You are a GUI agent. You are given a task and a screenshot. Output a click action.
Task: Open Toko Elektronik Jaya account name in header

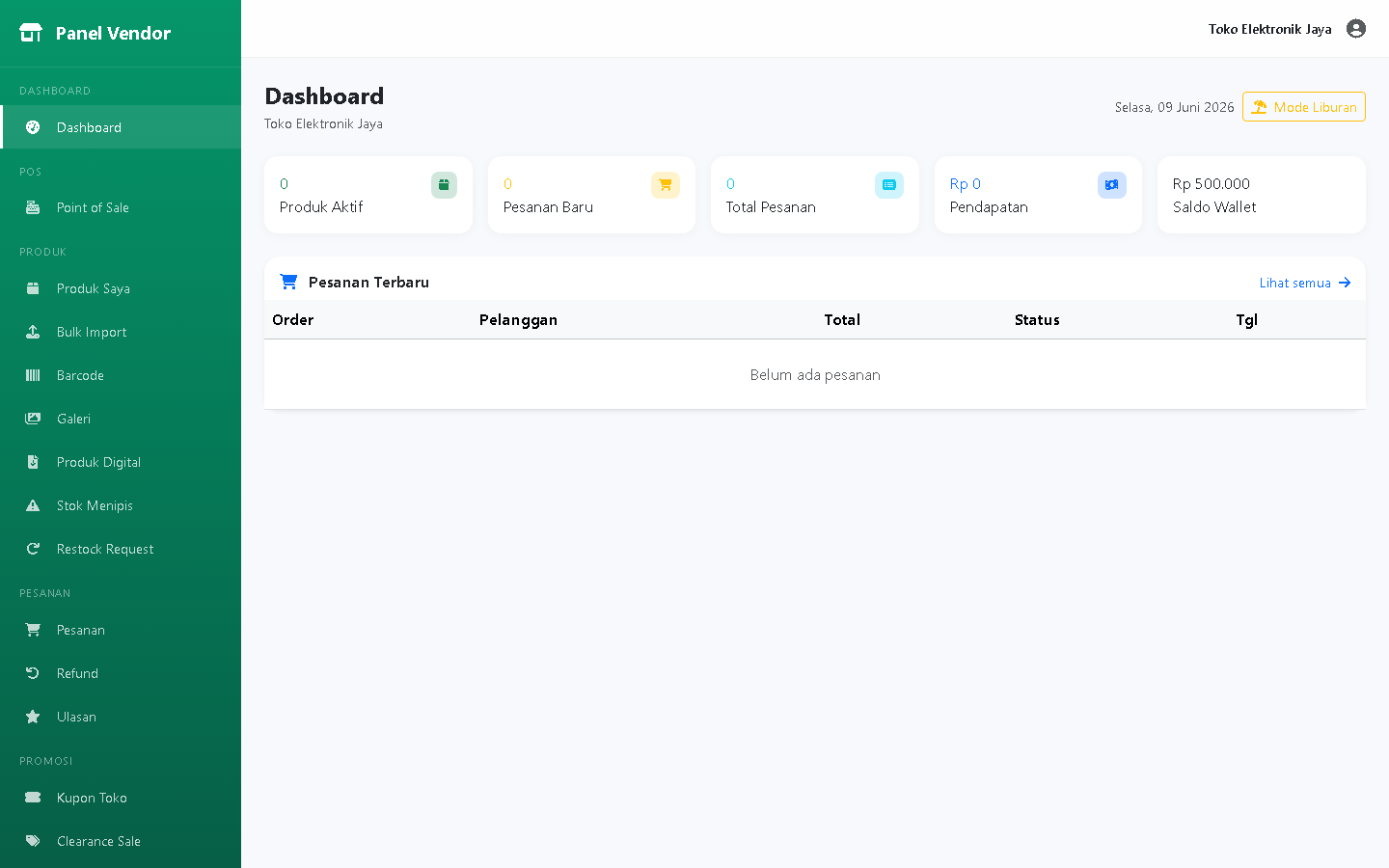click(x=1269, y=29)
